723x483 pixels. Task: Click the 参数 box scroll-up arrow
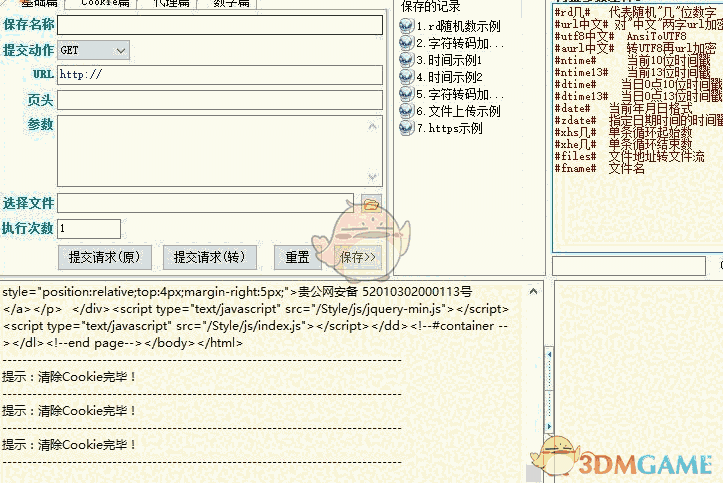click(x=373, y=126)
